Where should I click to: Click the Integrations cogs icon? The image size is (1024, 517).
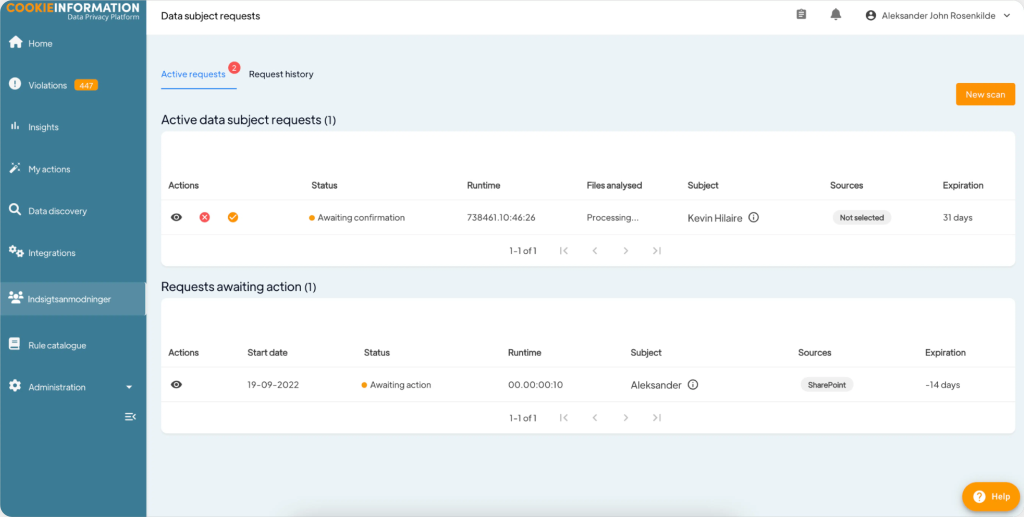coord(16,251)
